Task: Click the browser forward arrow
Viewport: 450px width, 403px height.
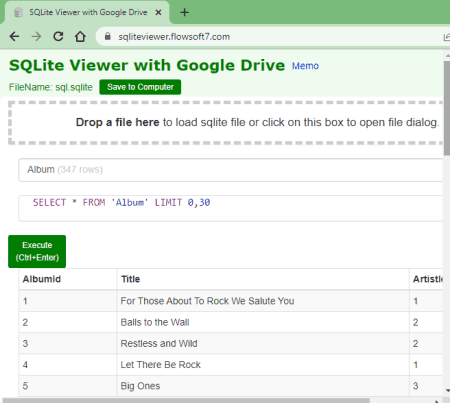Action: [36, 36]
